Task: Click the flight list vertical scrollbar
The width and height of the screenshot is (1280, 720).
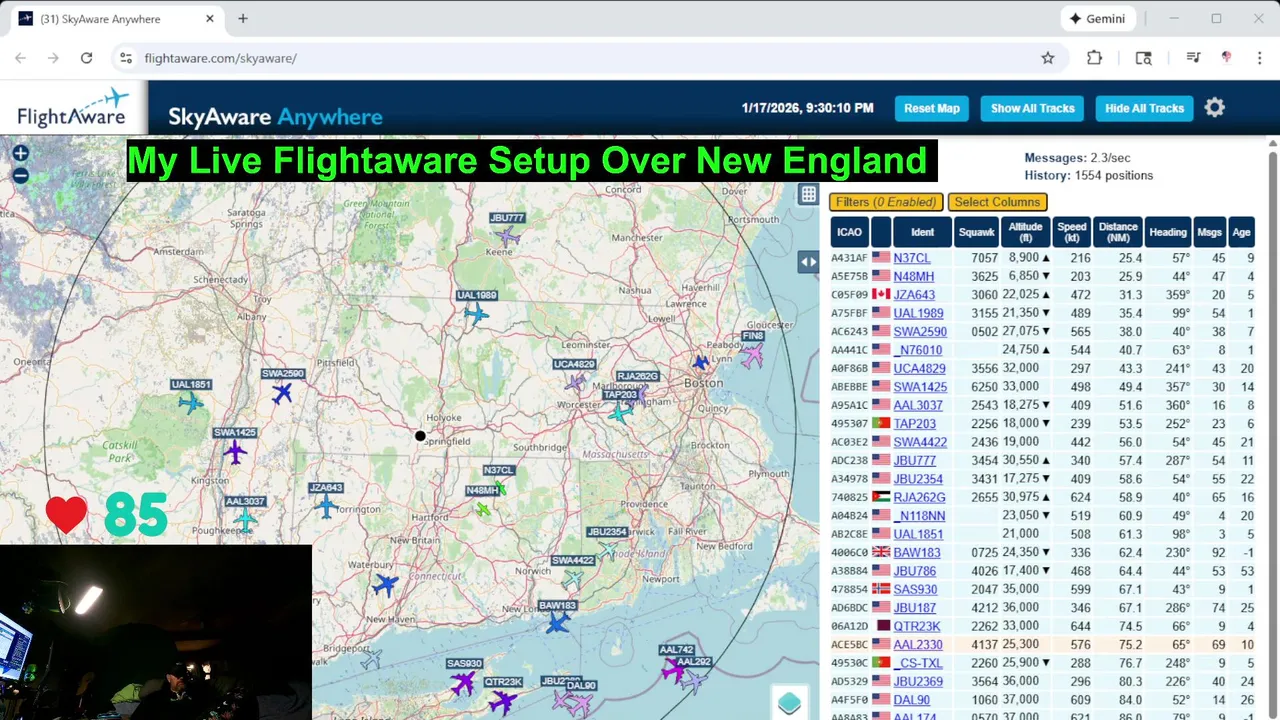Action: tap(1272, 430)
